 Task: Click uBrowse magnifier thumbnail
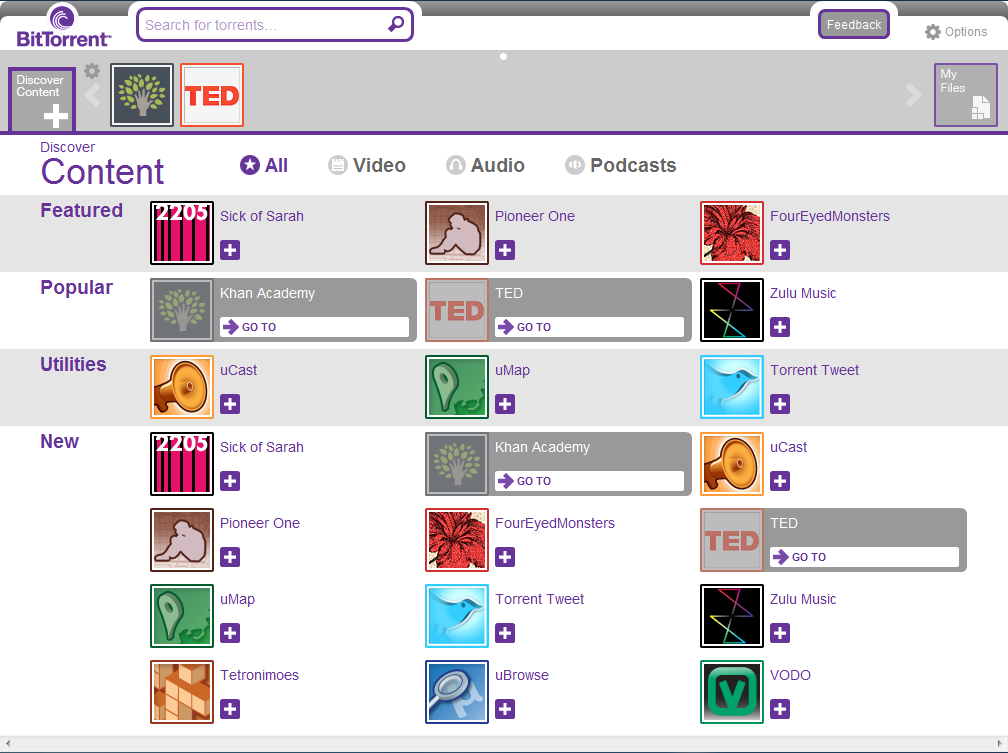(457, 692)
